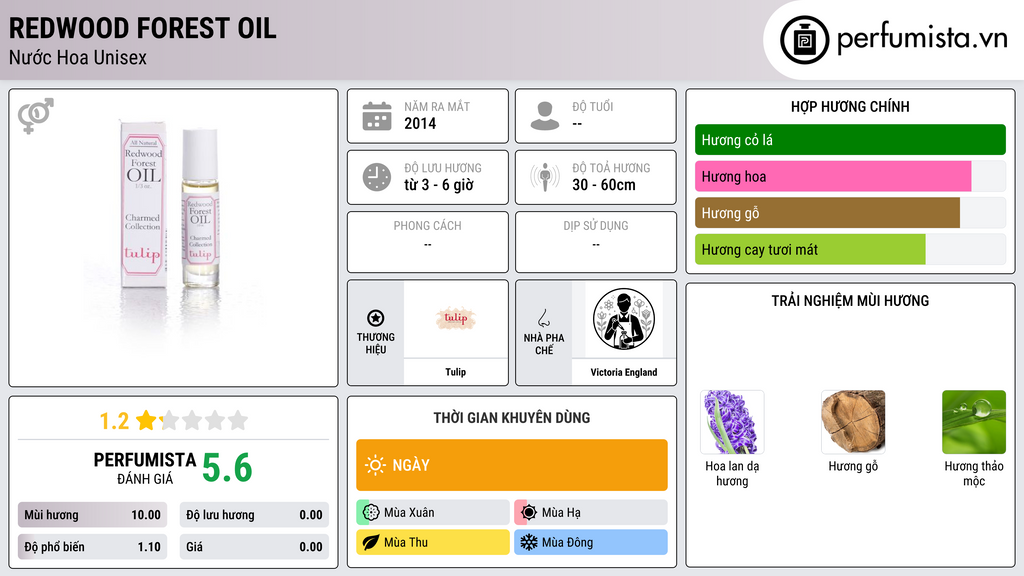Click the nose icon above Nhà pha chế

[x=543, y=318]
